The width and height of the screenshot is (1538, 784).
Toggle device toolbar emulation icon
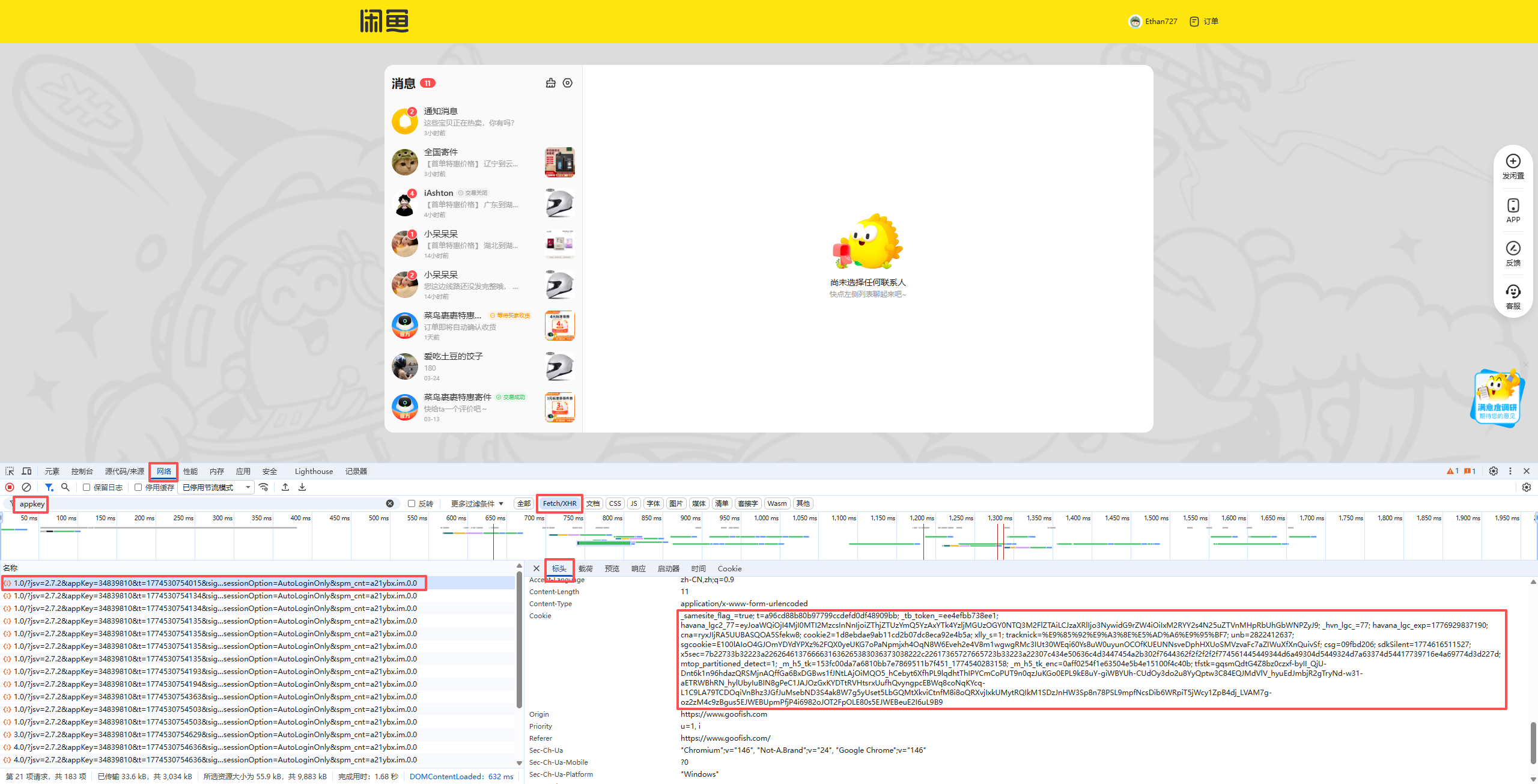click(26, 471)
